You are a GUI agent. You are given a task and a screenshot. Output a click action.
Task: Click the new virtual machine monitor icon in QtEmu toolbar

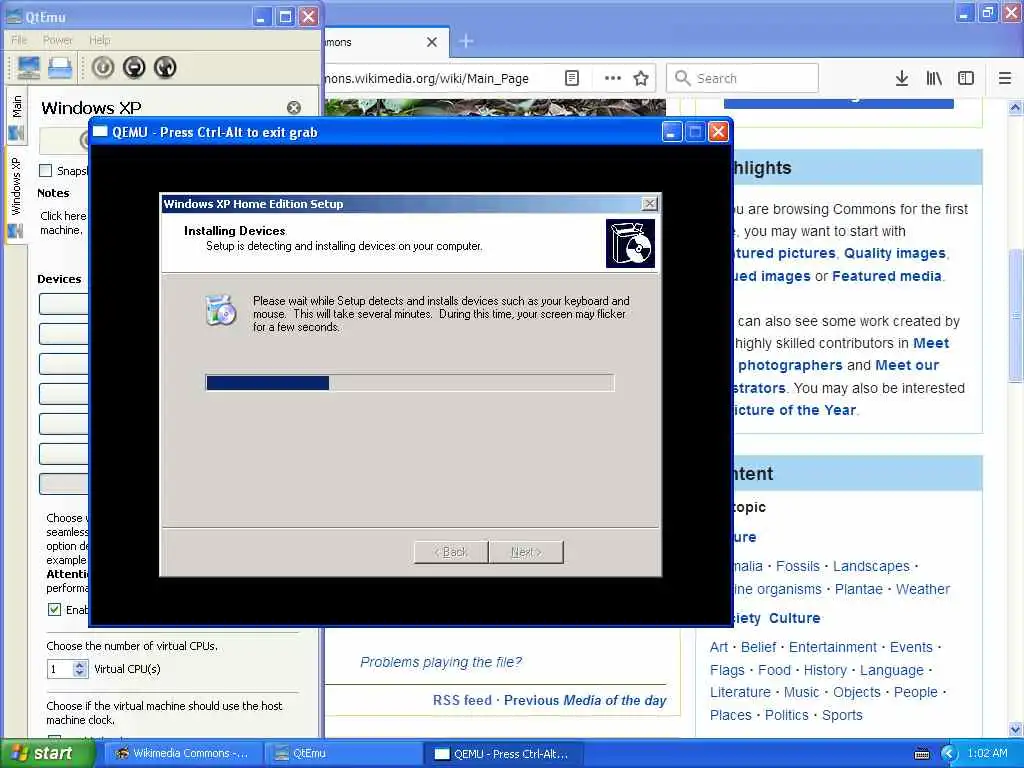click(x=29, y=67)
